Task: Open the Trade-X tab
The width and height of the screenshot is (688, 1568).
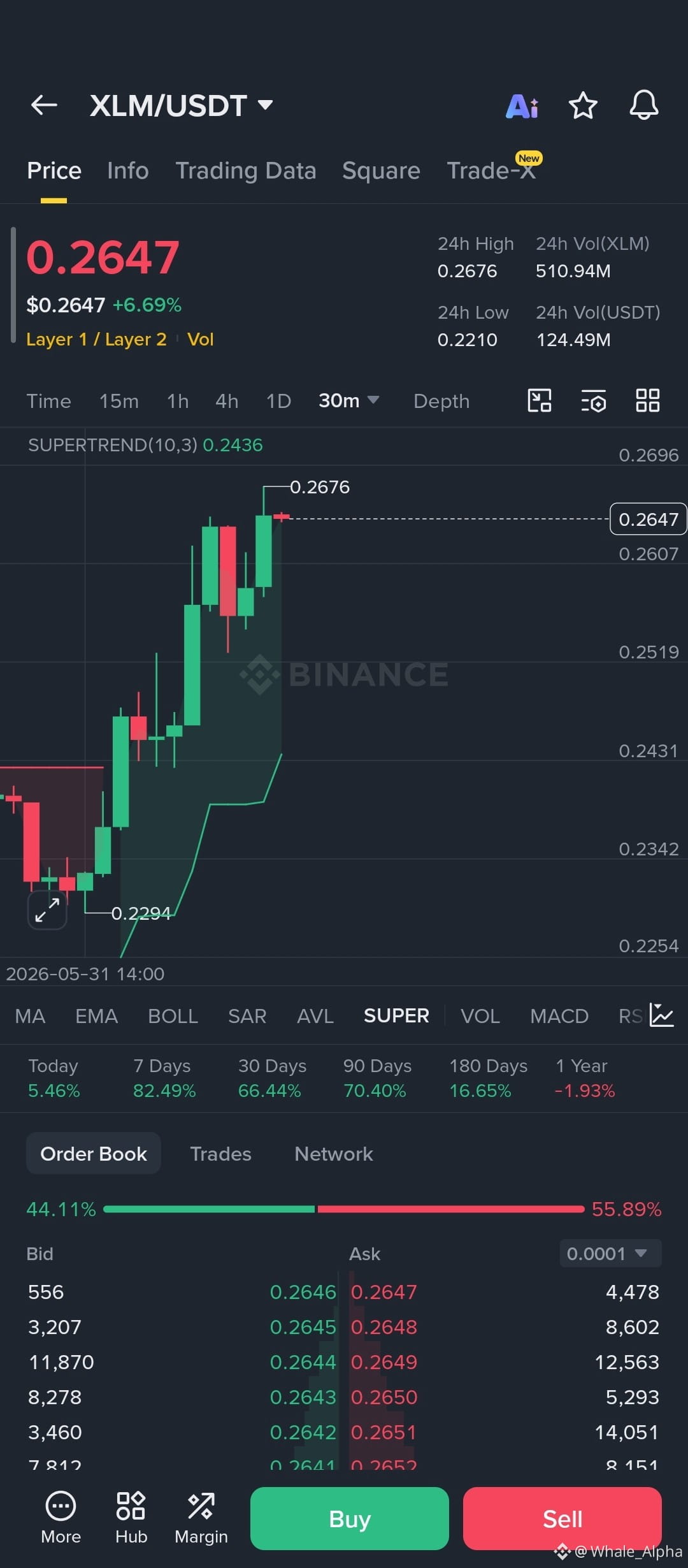Action: [x=491, y=171]
